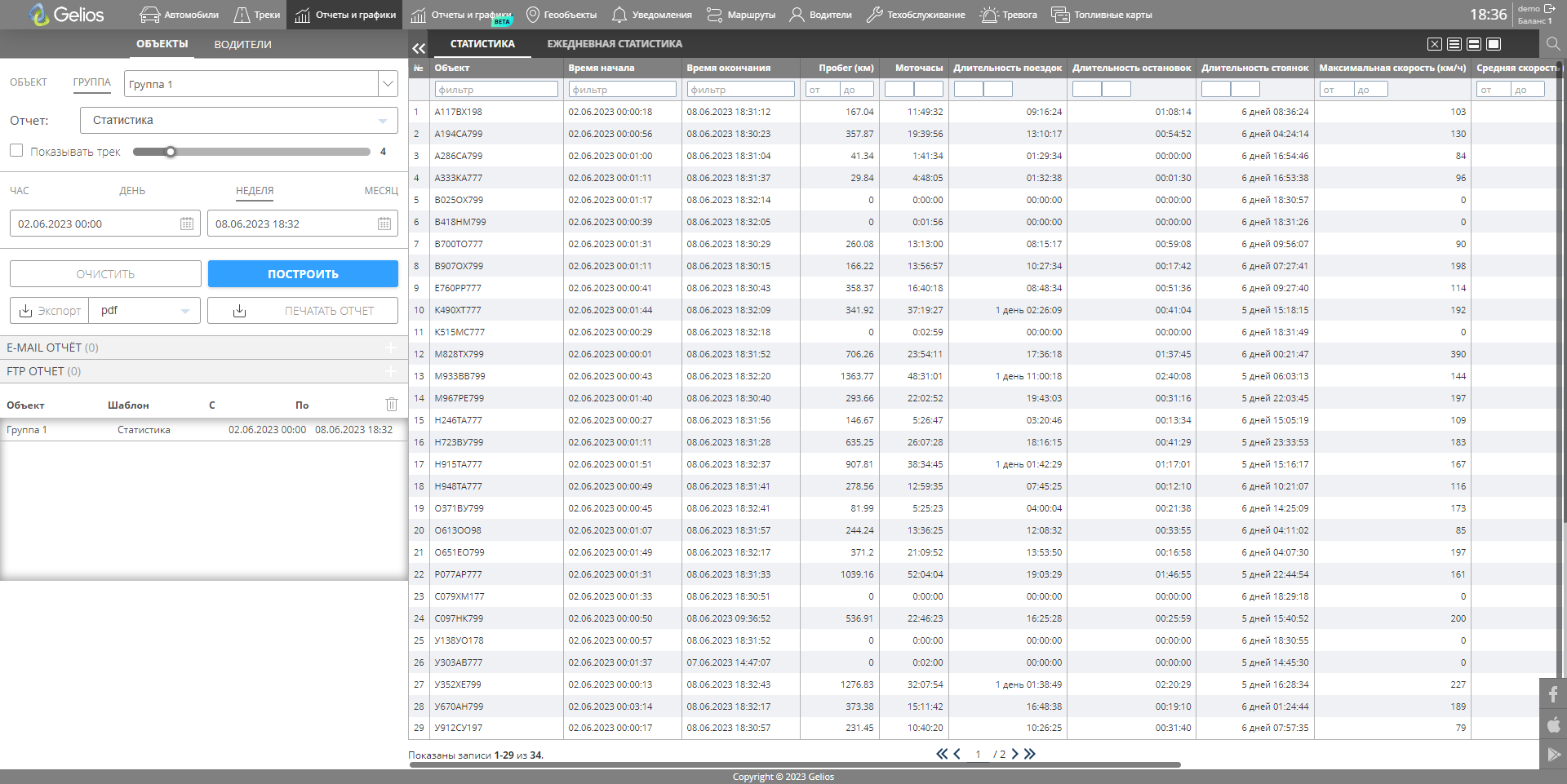Log out using the demo exit icon
This screenshot has height=784, width=1567.
tap(1549, 8)
